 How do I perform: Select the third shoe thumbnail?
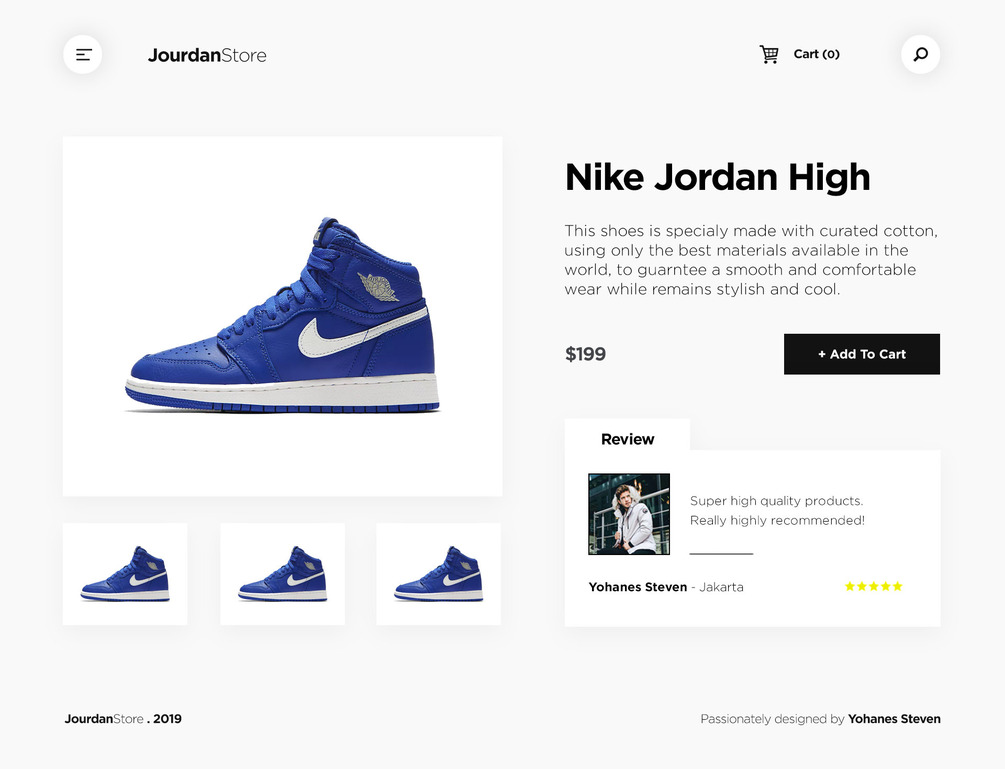[438, 574]
